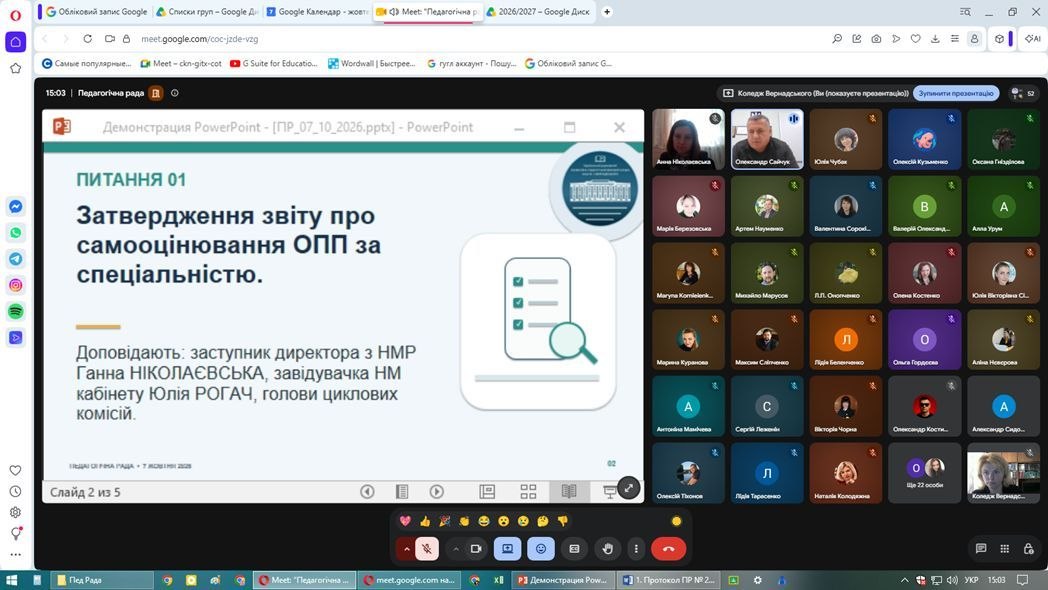Image resolution: width=1048 pixels, height=590 pixels.
Task: Click the Opera snapshot camera icon
Action: click(x=876, y=39)
